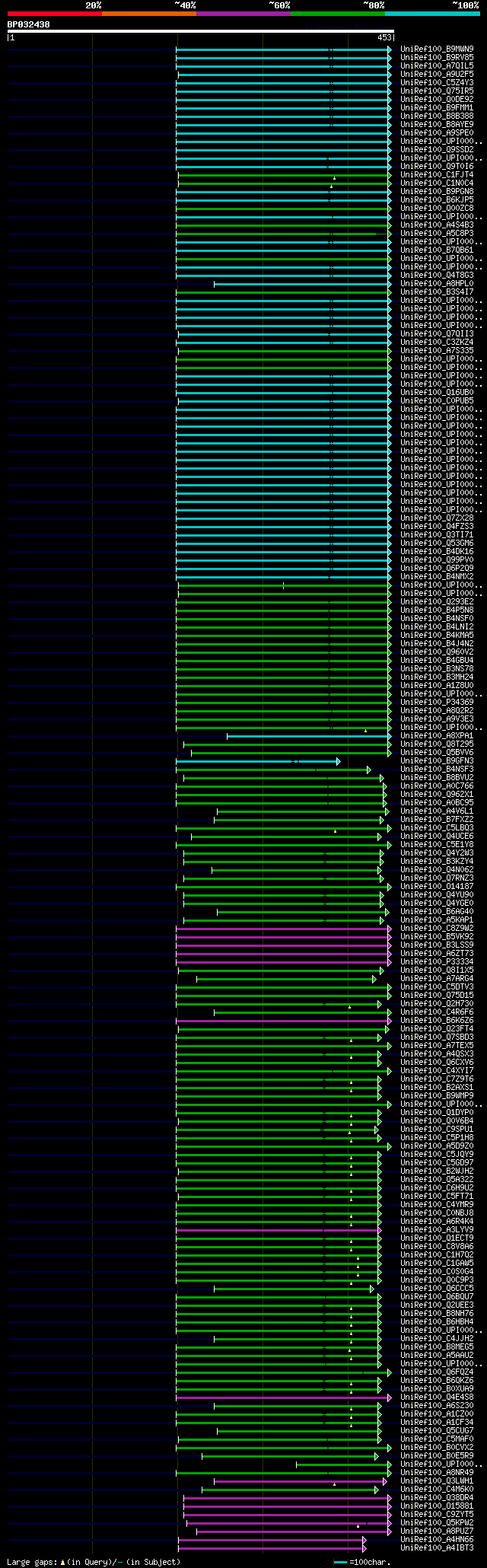The image size is (487, 1568).
Task: Open hit UniRef100_B9MWN9
Action: (437, 49)
